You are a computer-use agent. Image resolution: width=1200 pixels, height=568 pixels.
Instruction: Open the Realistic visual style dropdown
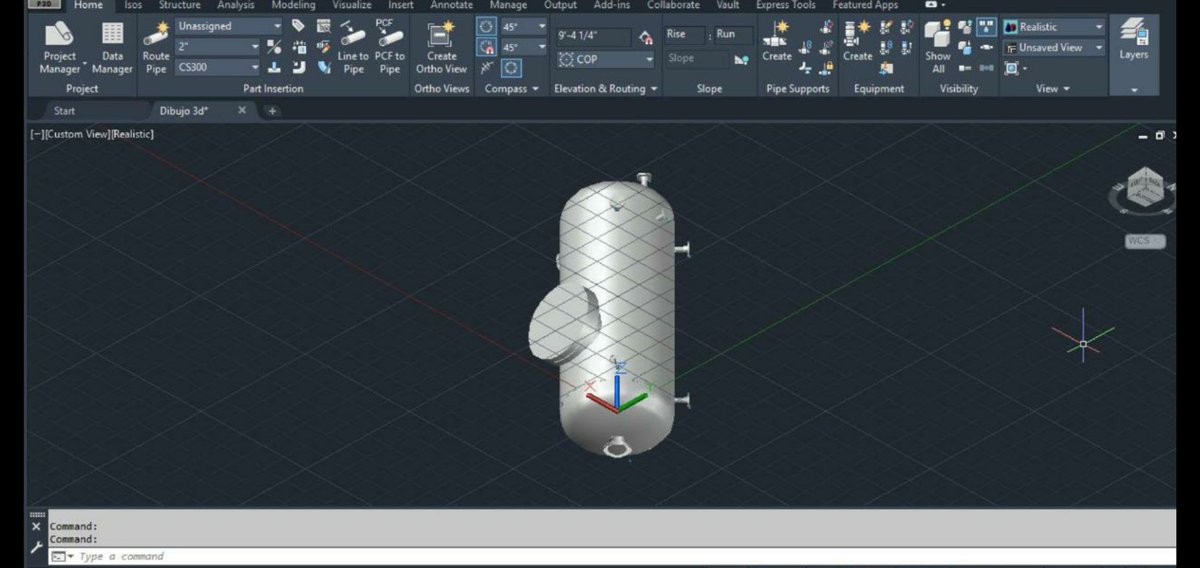[1054, 27]
